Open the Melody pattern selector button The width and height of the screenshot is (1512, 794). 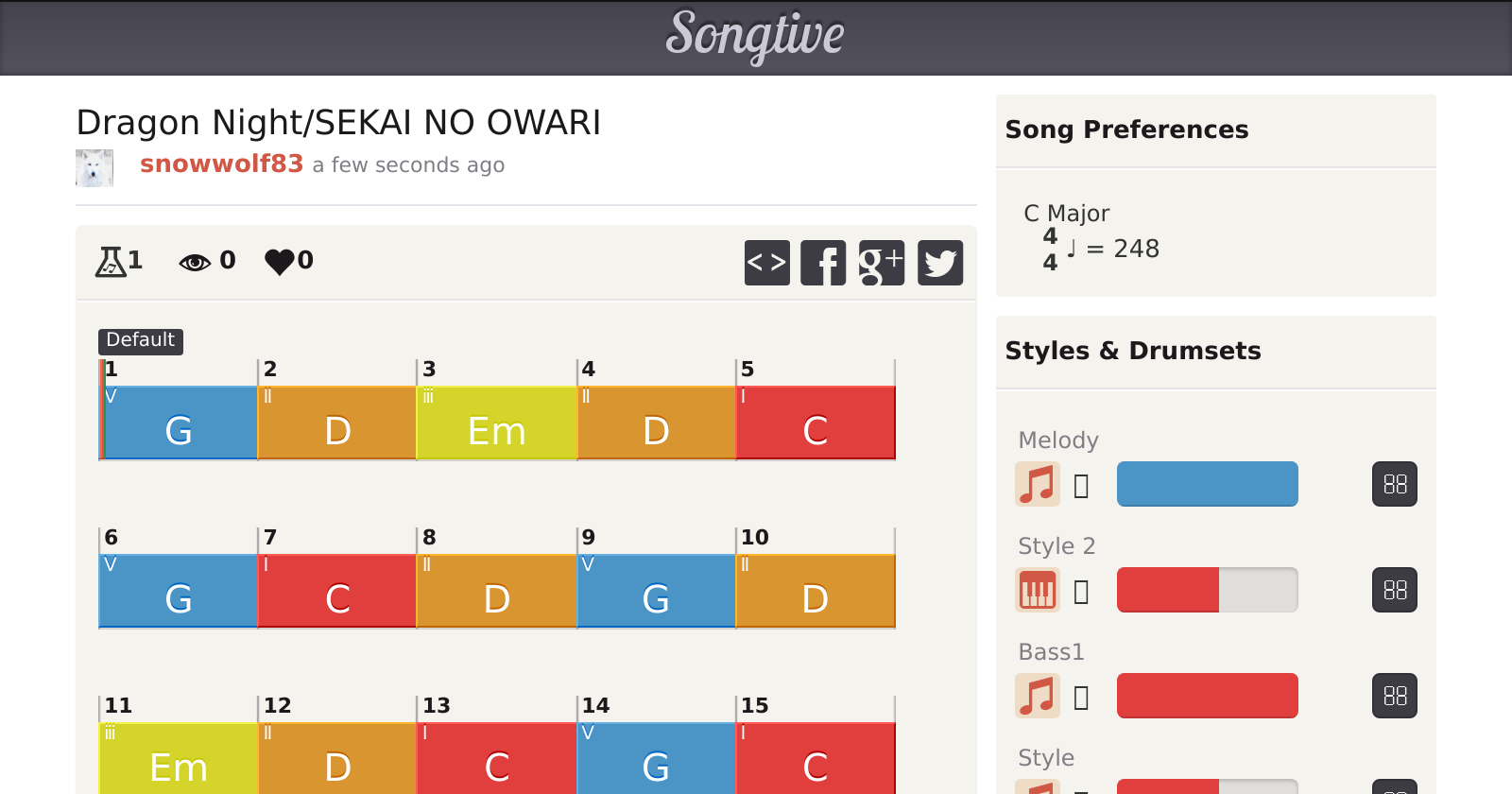(1395, 484)
